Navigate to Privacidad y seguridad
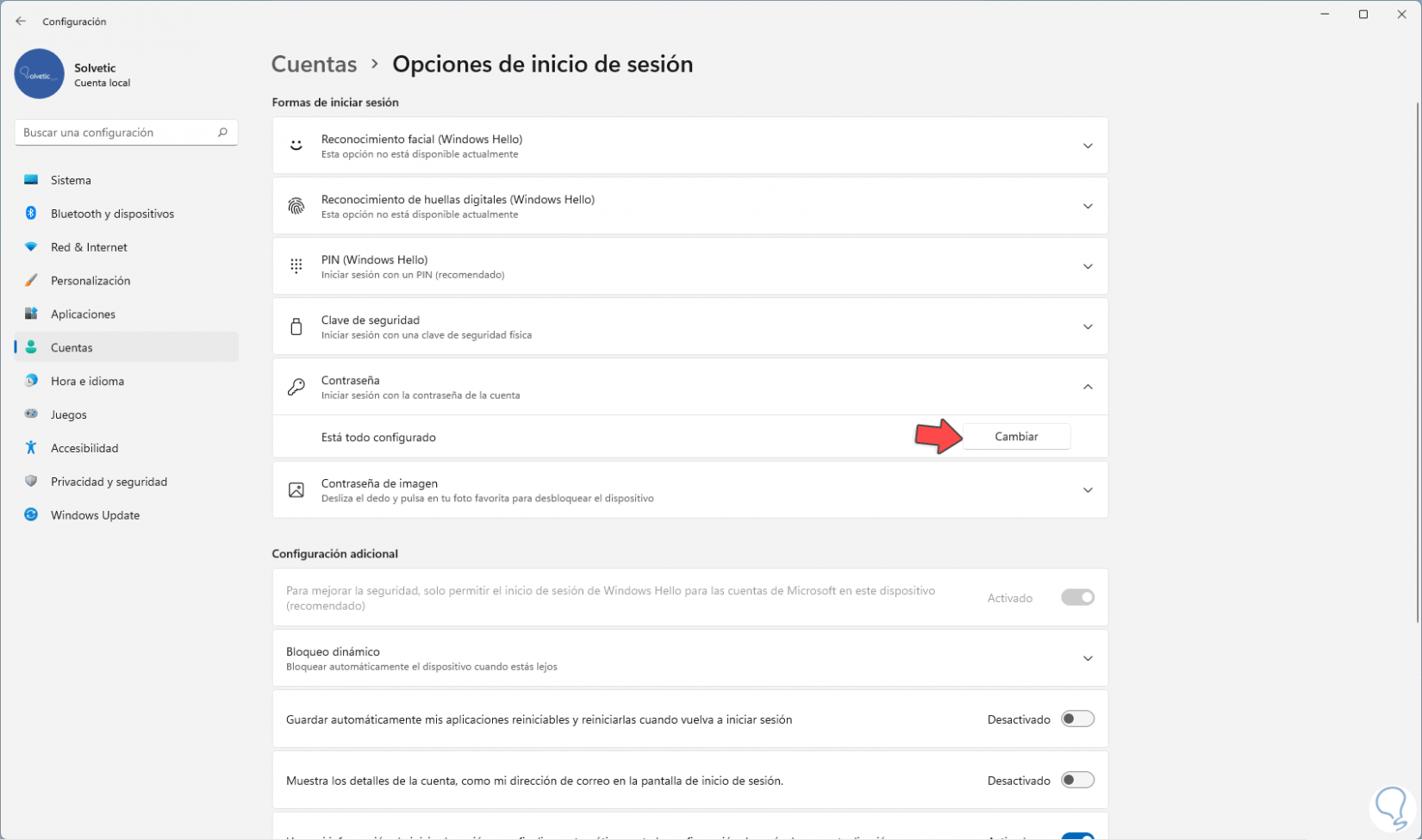Screen dimensions: 1422x840 [126, 482]
